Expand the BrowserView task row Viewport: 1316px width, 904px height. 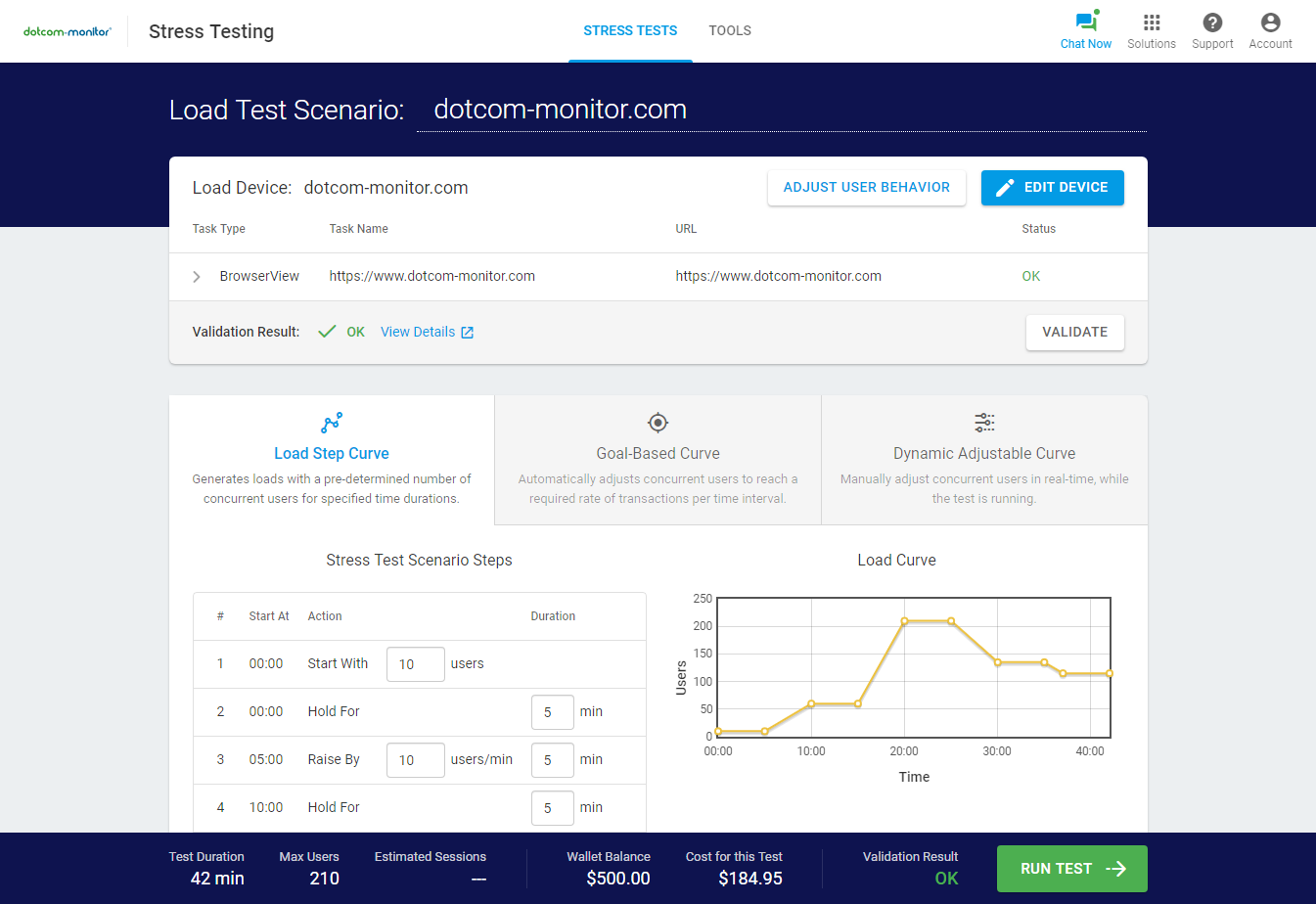196,276
